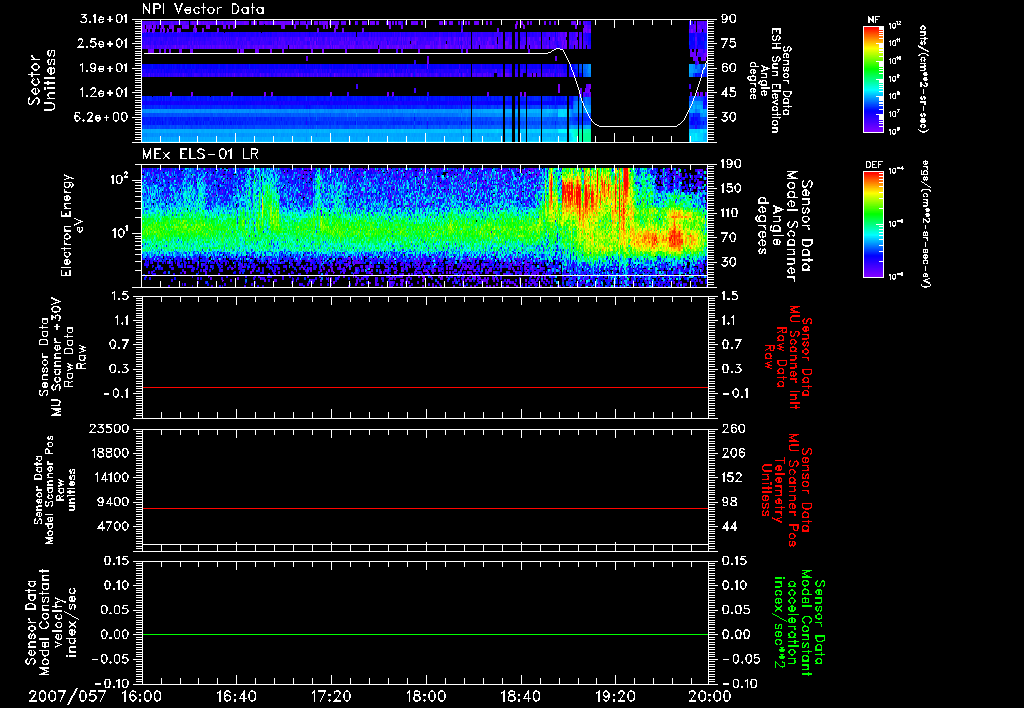Screen dimensions: 1024x708
Task: Click the '1.9e+01' sector tick value
Action: point(104,68)
